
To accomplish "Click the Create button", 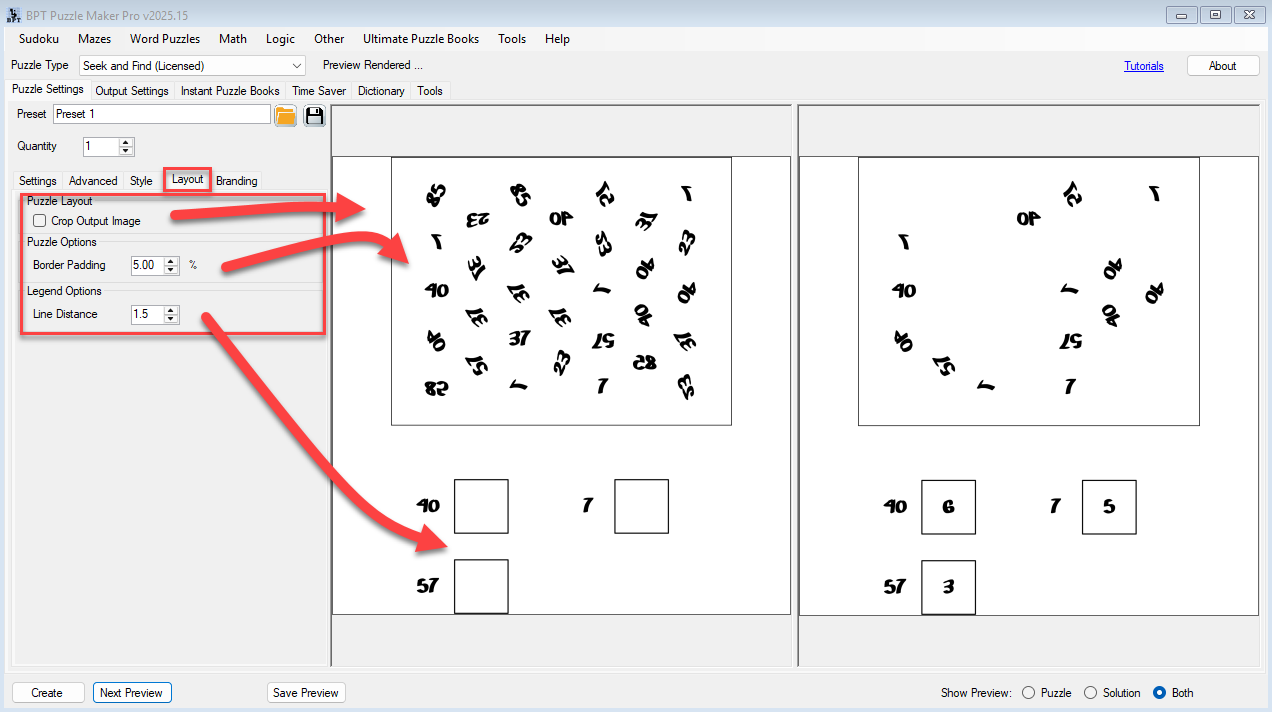I will pos(47,693).
